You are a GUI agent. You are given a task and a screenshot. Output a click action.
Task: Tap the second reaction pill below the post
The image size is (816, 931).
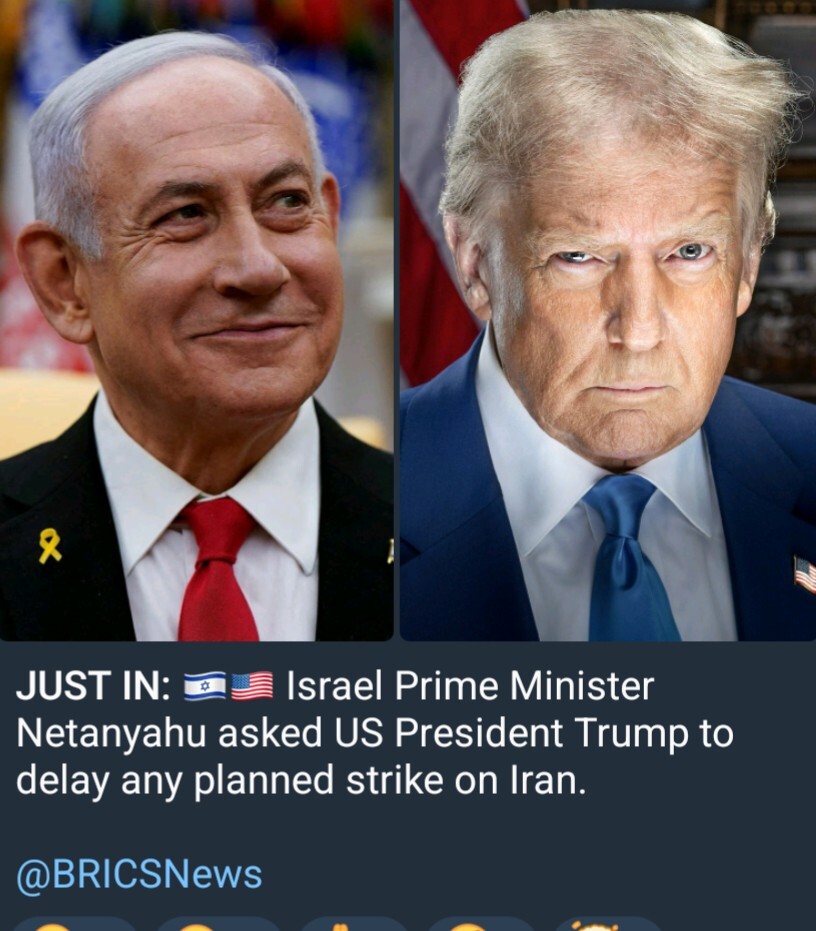click(218, 925)
